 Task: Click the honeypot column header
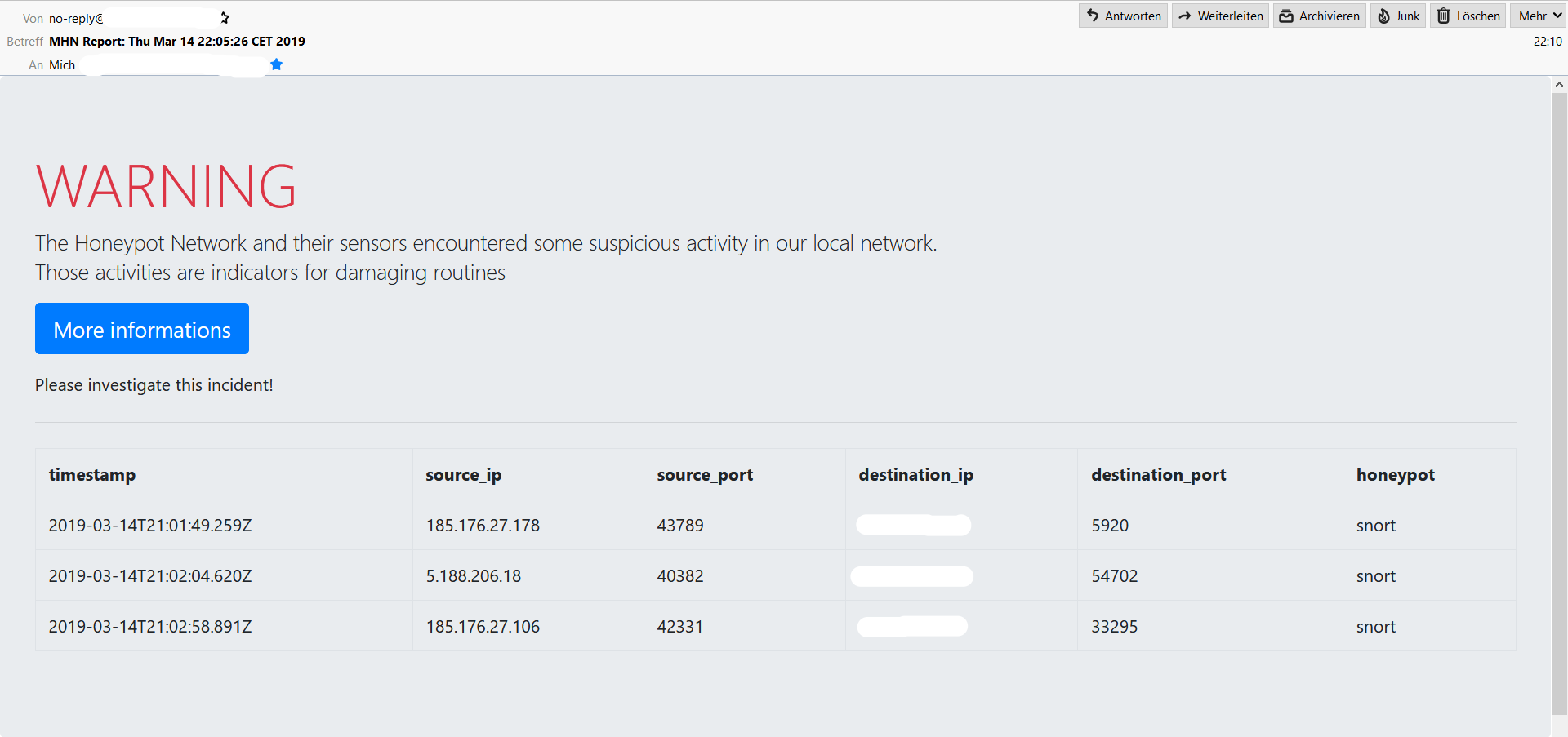pyautogui.click(x=1396, y=475)
